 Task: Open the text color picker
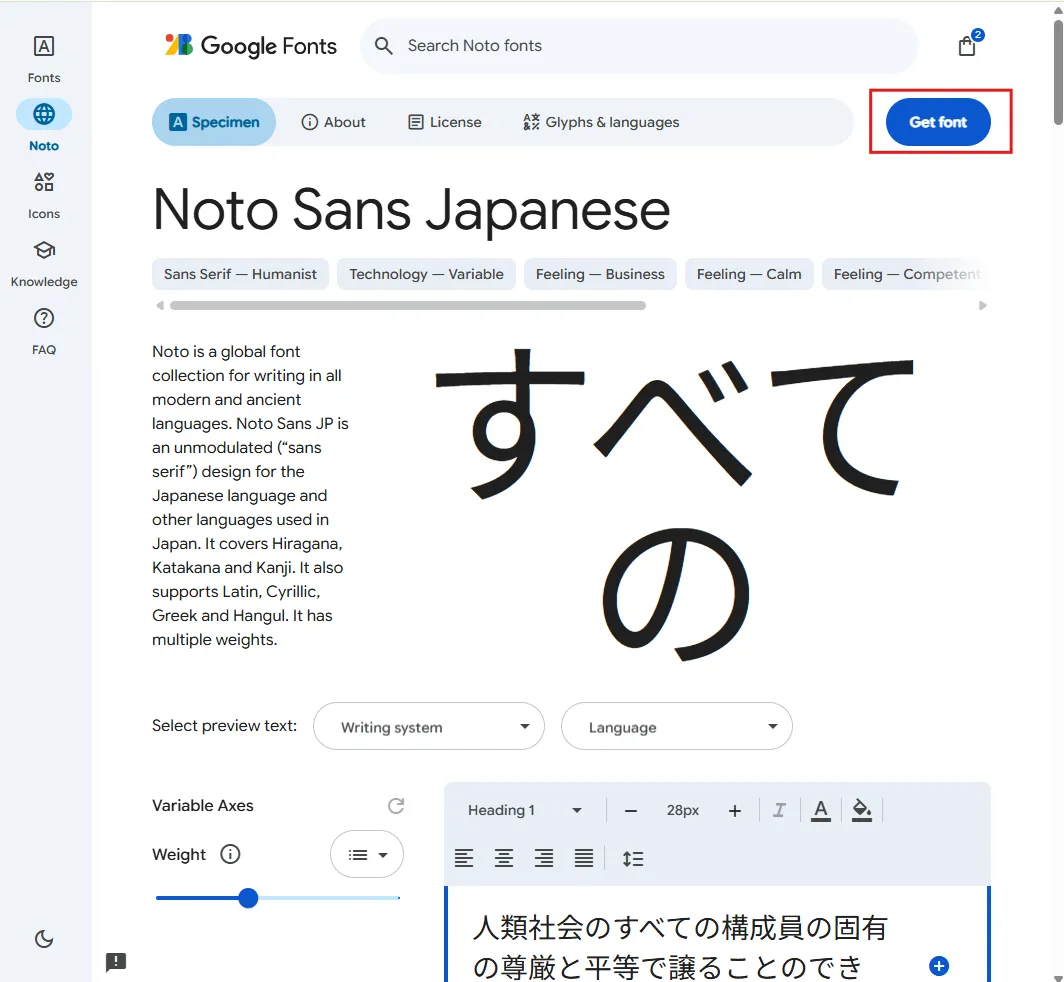pos(820,810)
